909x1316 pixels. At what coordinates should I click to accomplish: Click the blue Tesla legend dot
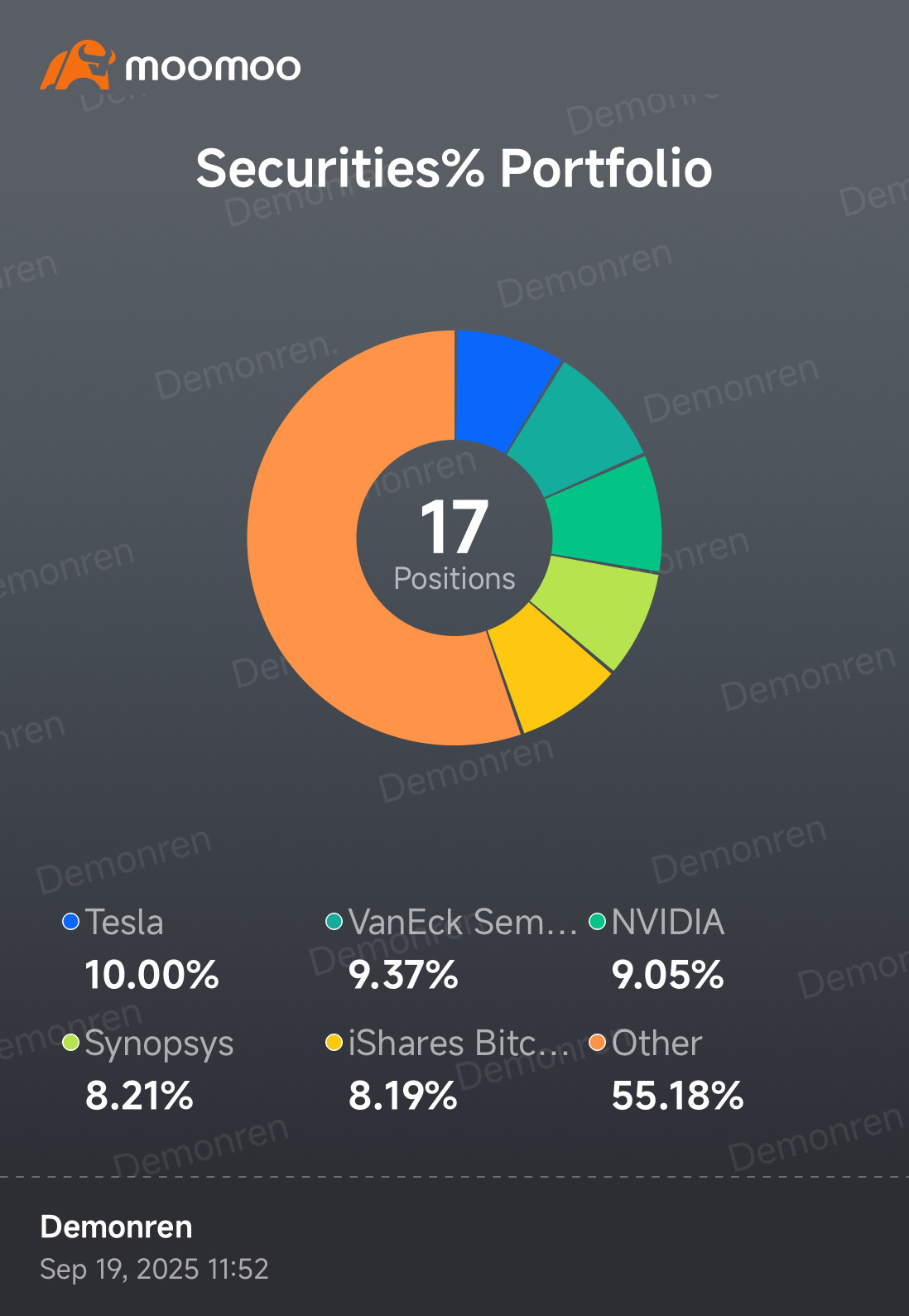coord(71,922)
